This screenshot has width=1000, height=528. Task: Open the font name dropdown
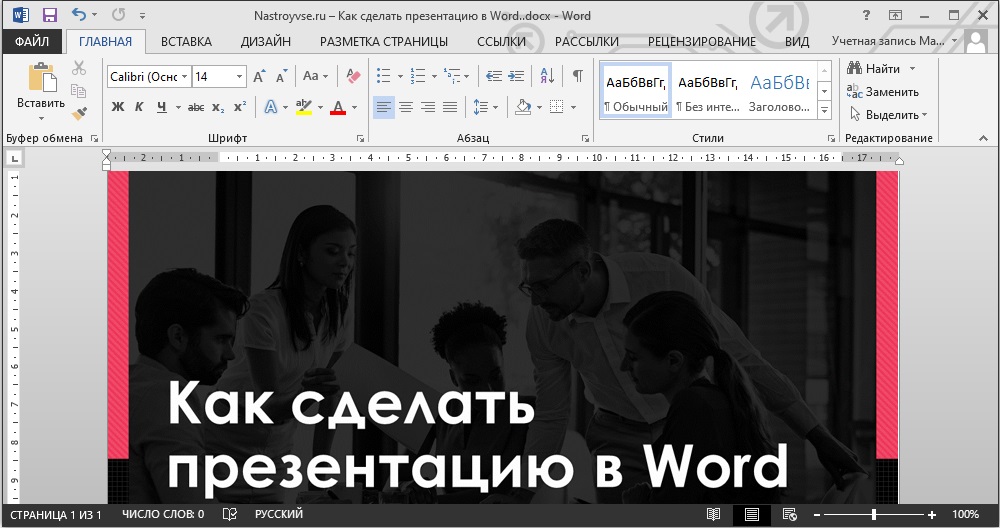point(184,77)
